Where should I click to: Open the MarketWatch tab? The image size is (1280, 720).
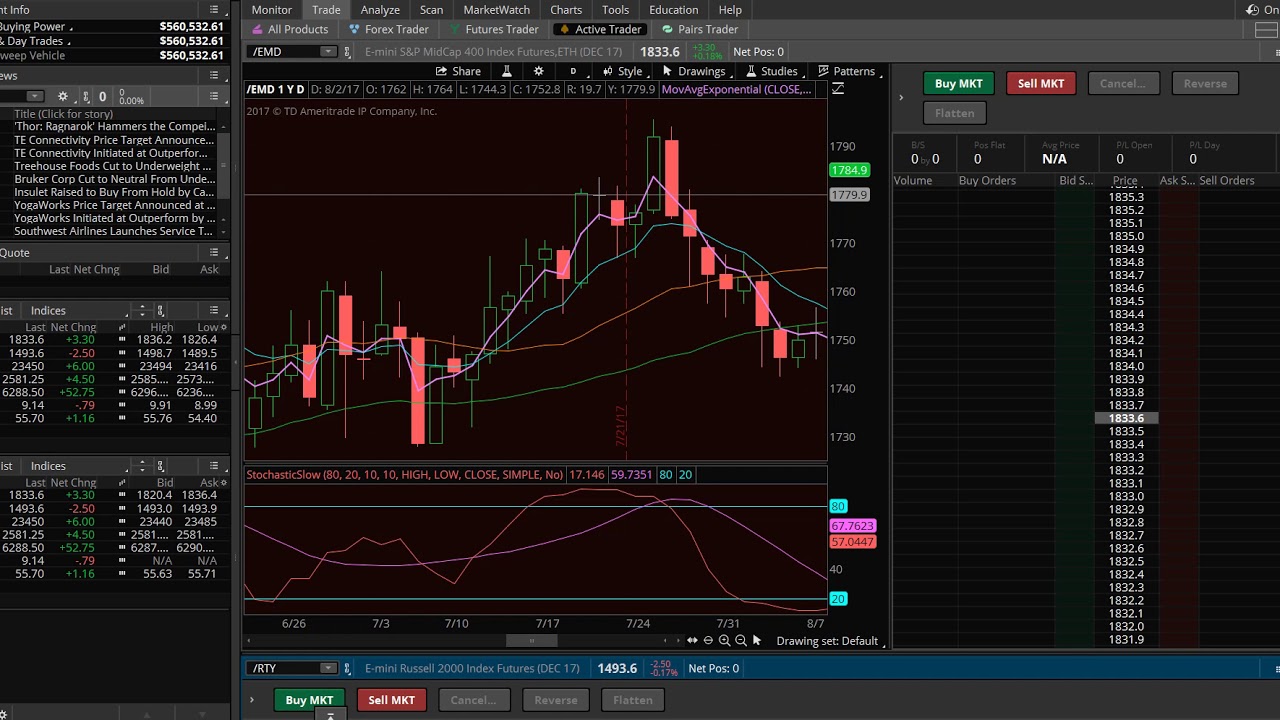[x=496, y=10]
